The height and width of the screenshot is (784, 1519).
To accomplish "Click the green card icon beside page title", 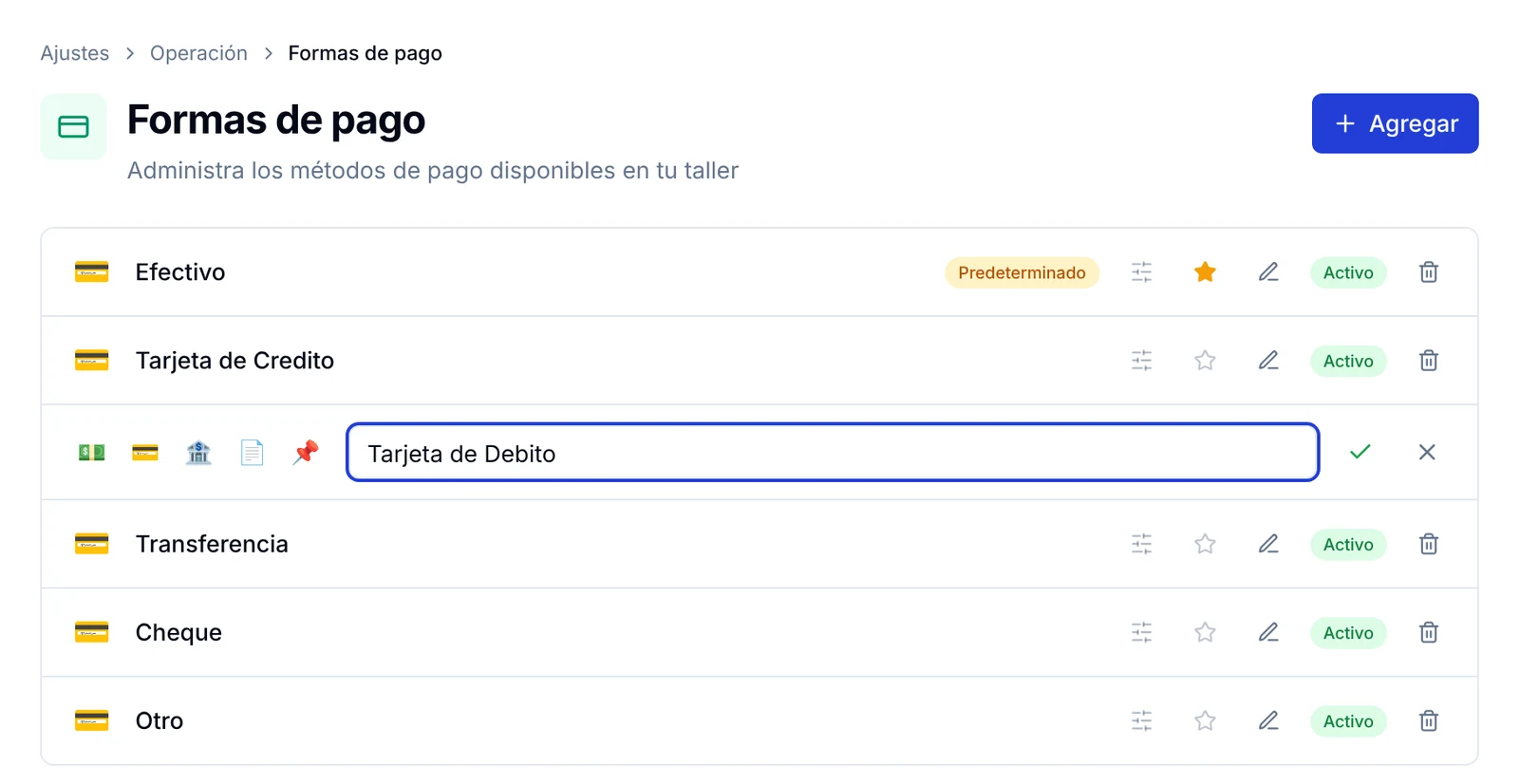I will point(73,126).
